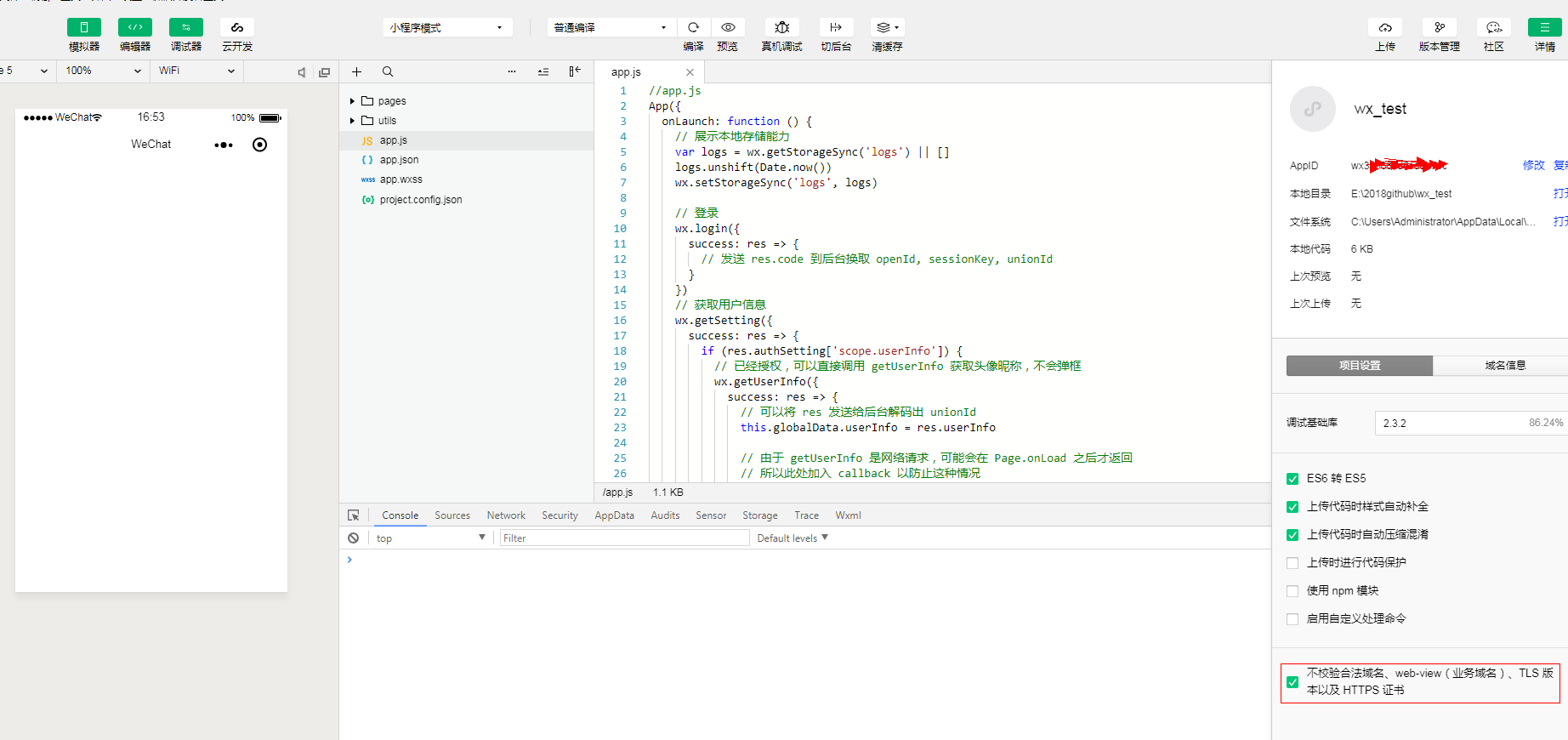
Task: Toggle the debugger panel icon
Action: coord(186,27)
